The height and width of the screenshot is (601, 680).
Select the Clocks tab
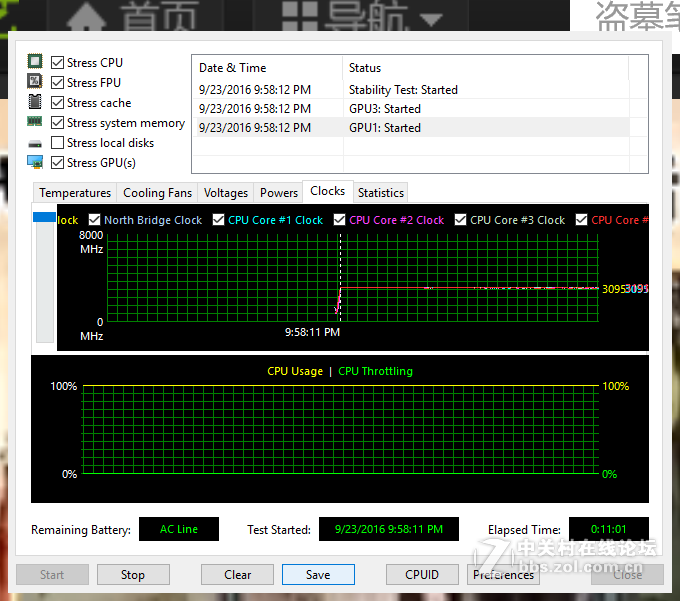coord(328,191)
